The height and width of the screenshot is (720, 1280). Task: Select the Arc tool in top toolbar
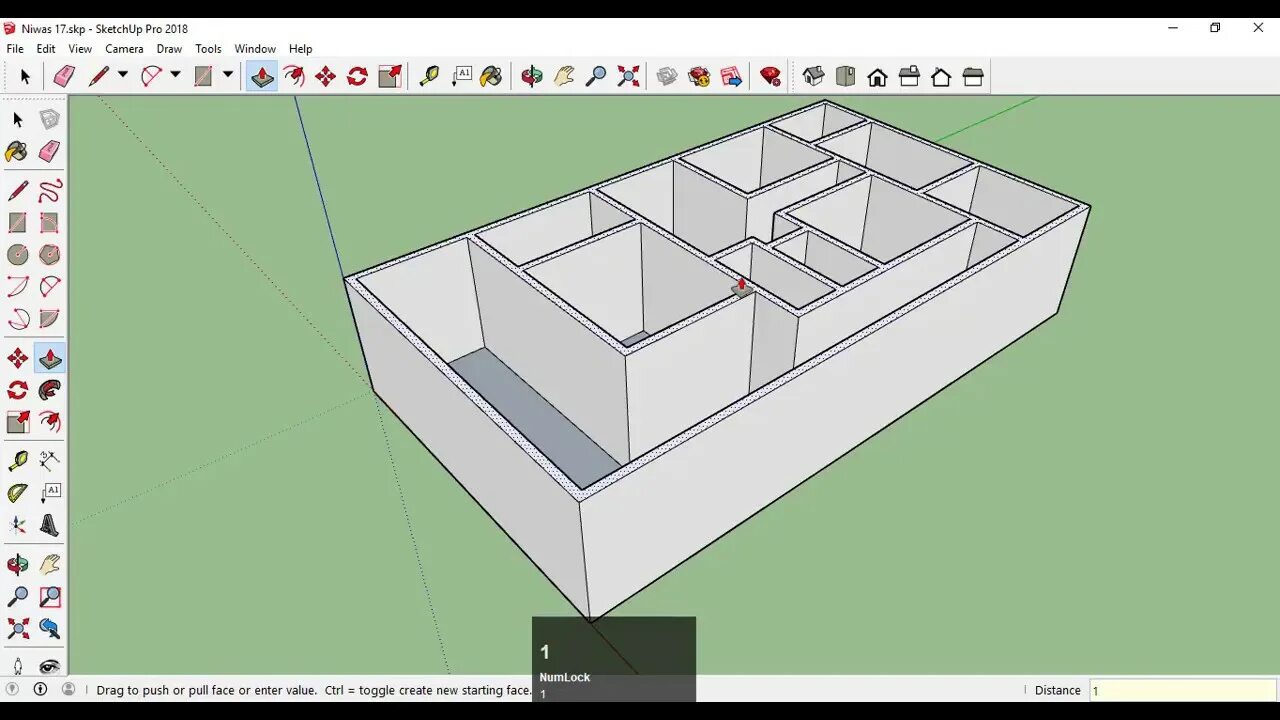pos(151,77)
